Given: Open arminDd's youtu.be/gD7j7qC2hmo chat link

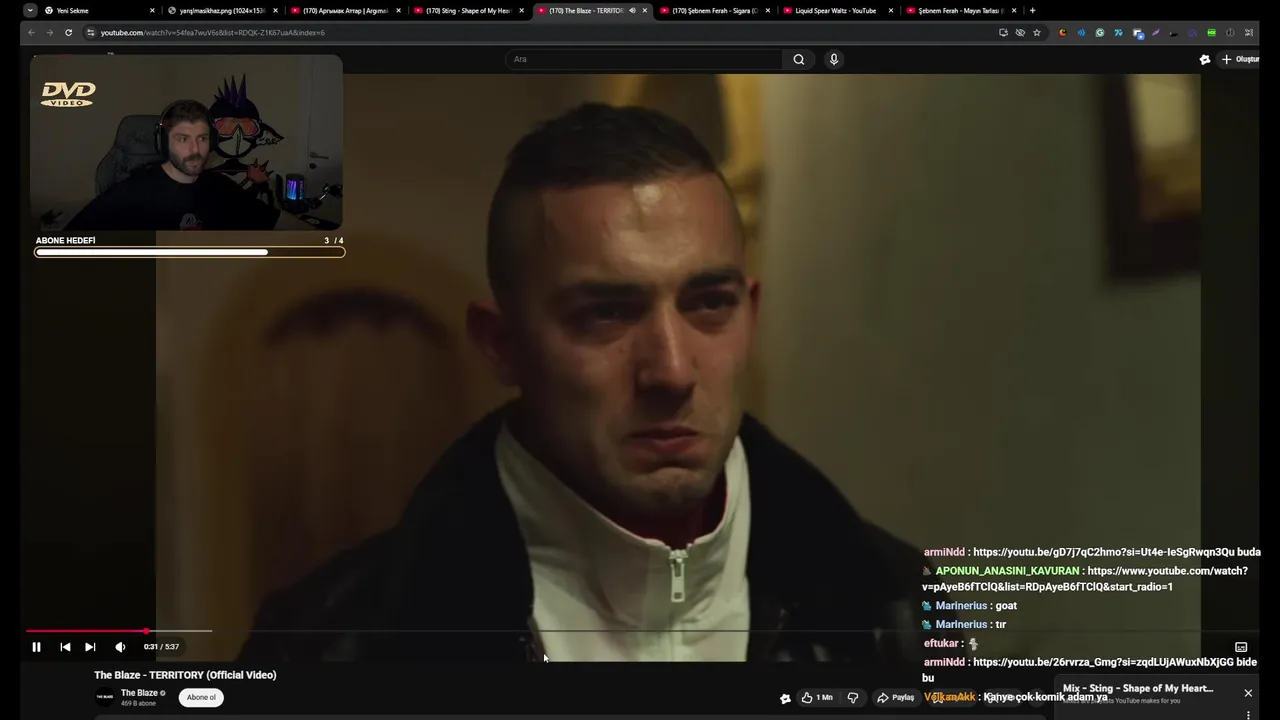Looking at the screenshot, I should pos(1103,552).
